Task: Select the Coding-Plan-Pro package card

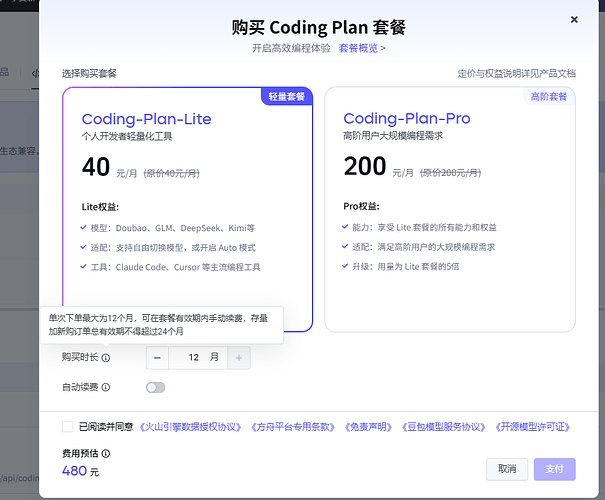Action: 450,209
